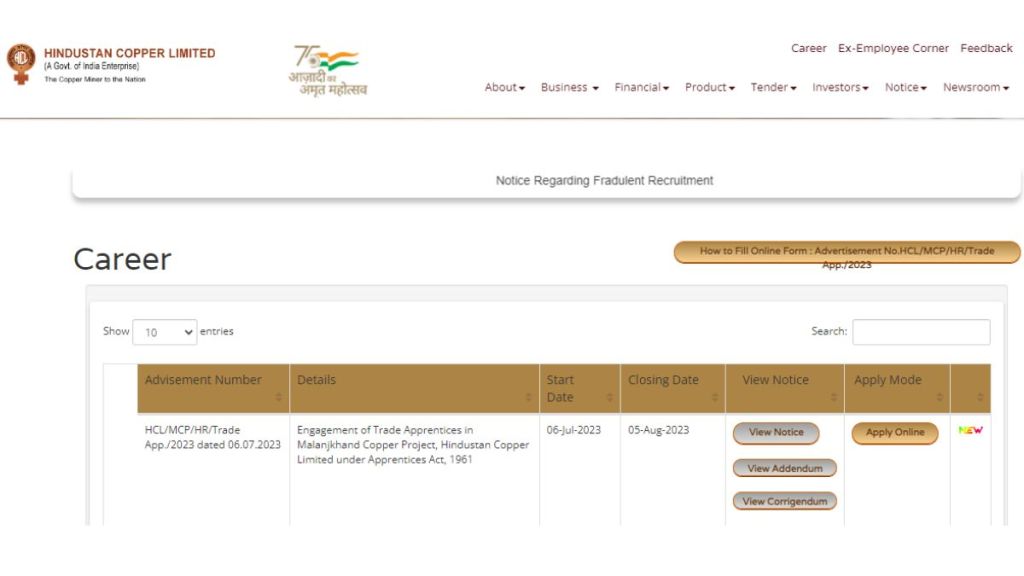The height and width of the screenshot is (576, 1024).
Task: Open the Financial dropdown
Action: tap(641, 88)
